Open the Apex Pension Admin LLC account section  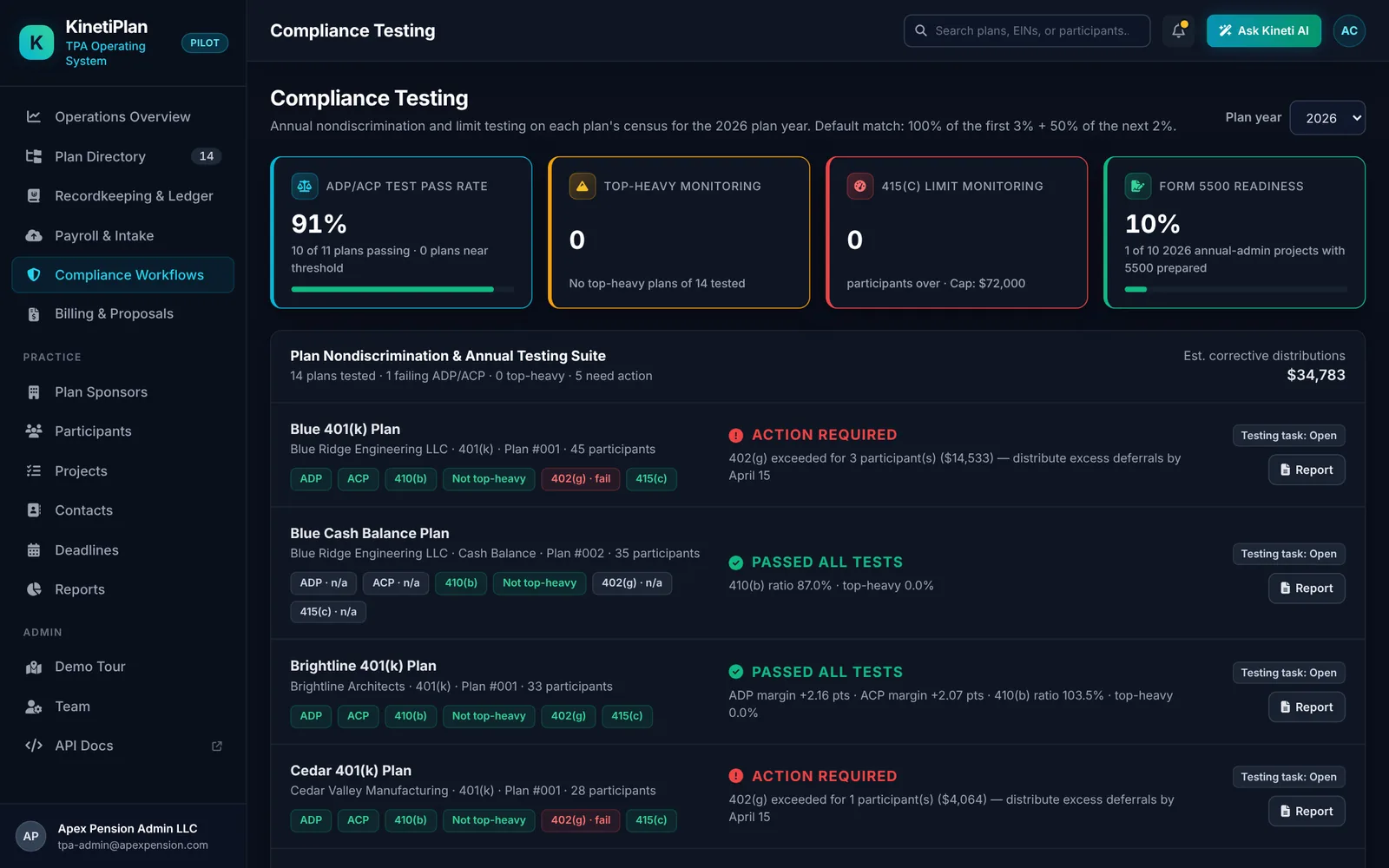[x=123, y=836]
